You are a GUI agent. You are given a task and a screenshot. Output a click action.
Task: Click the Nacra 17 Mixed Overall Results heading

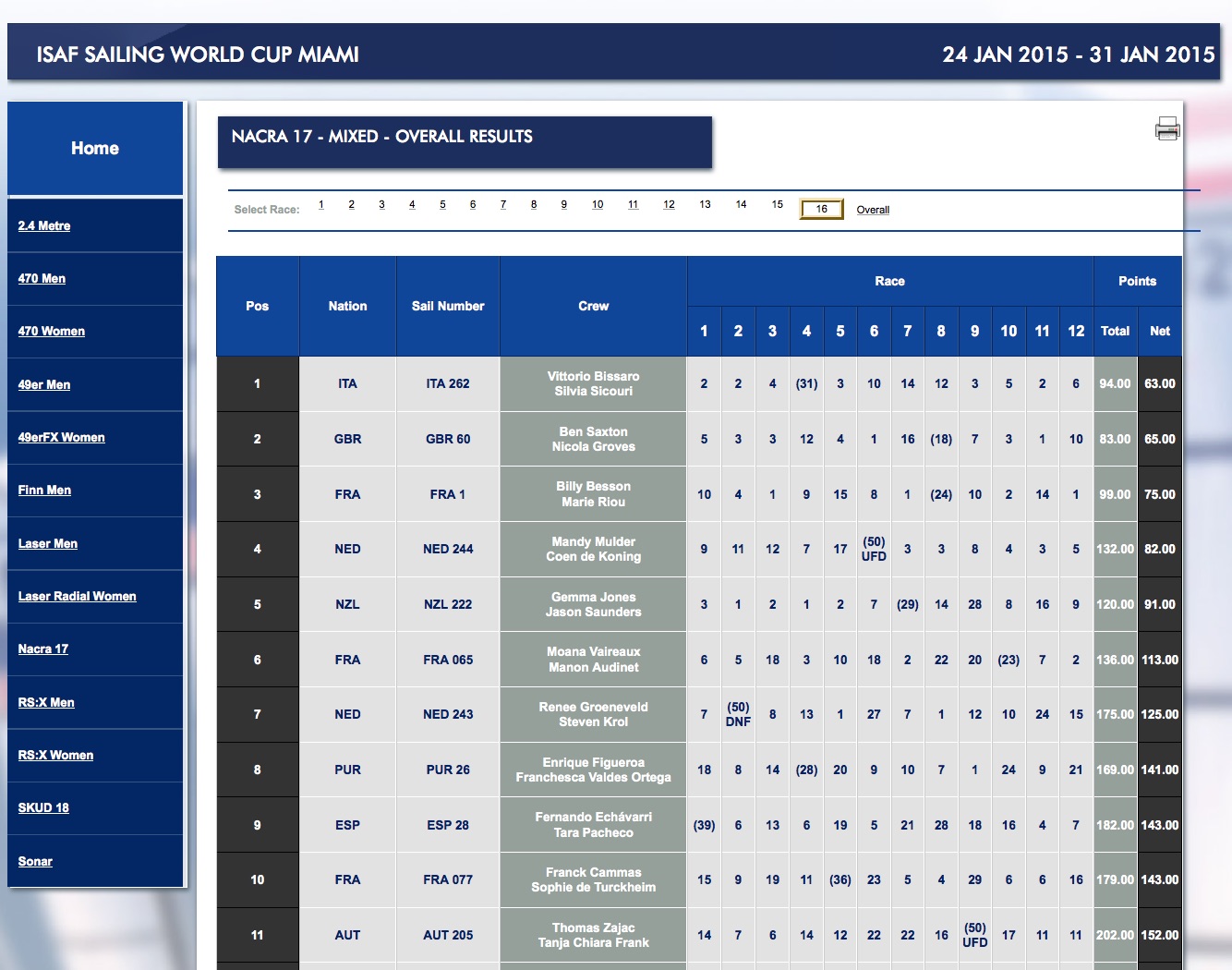tap(382, 137)
